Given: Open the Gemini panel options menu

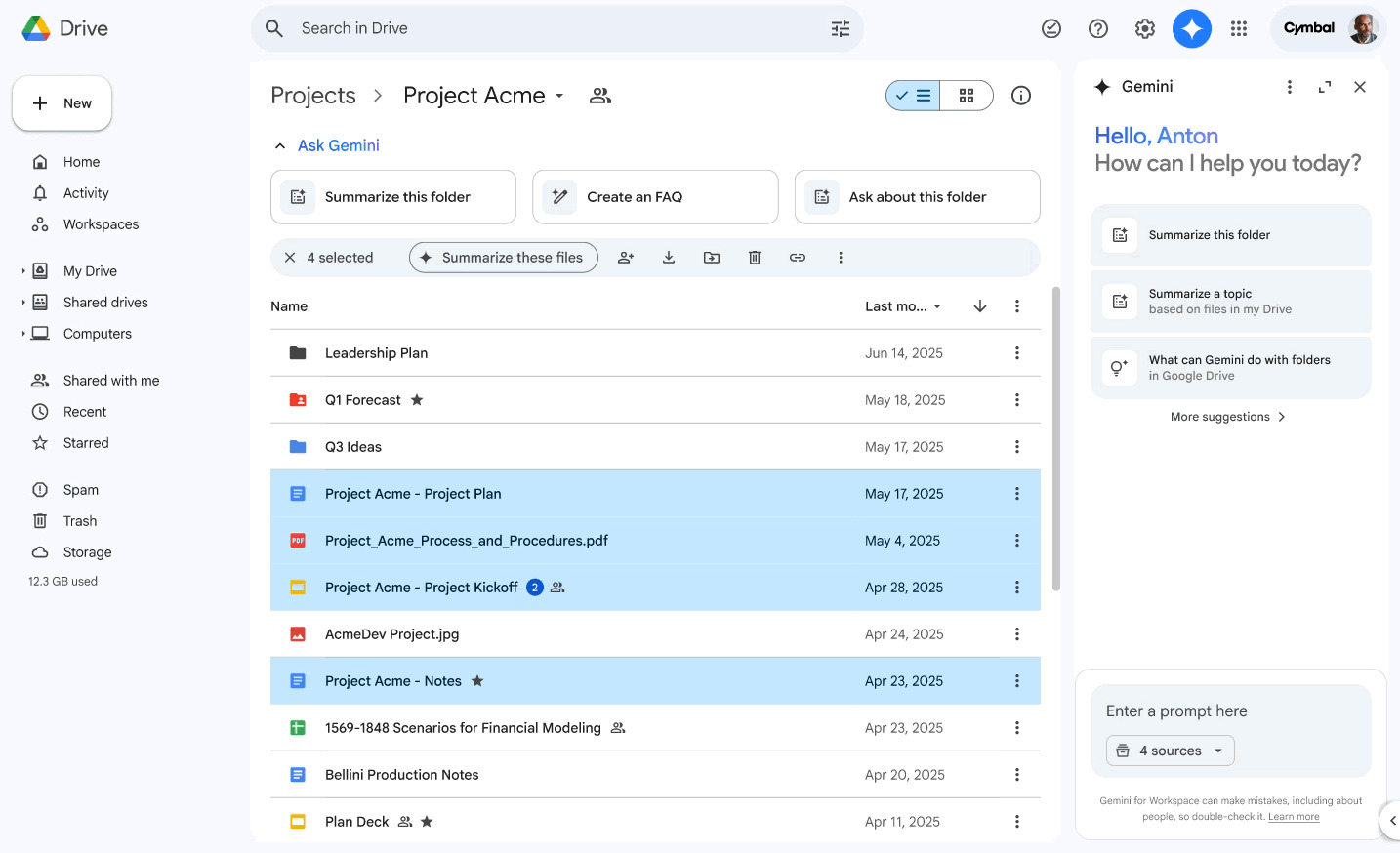Looking at the screenshot, I should coord(1289,86).
